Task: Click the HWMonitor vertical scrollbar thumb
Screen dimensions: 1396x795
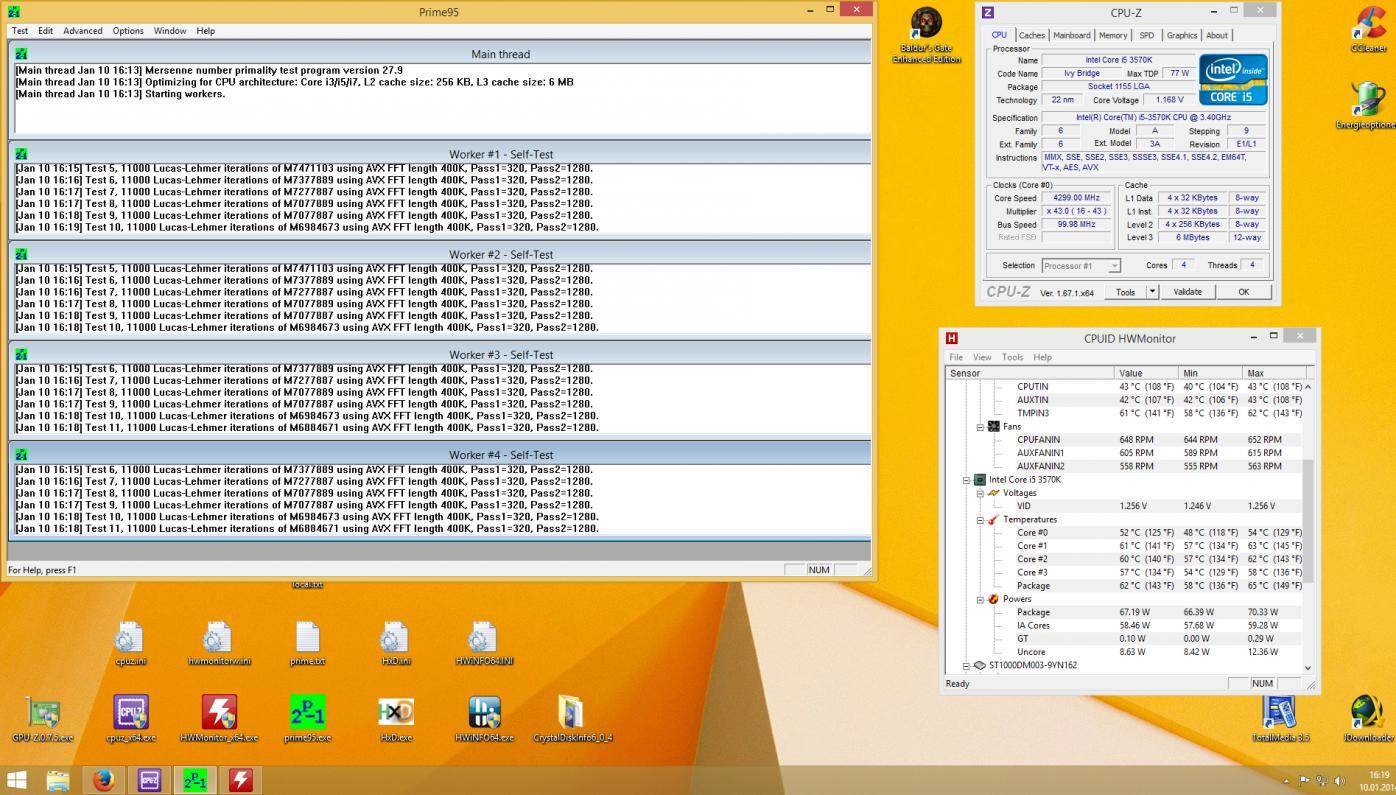Action: click(x=1308, y=520)
